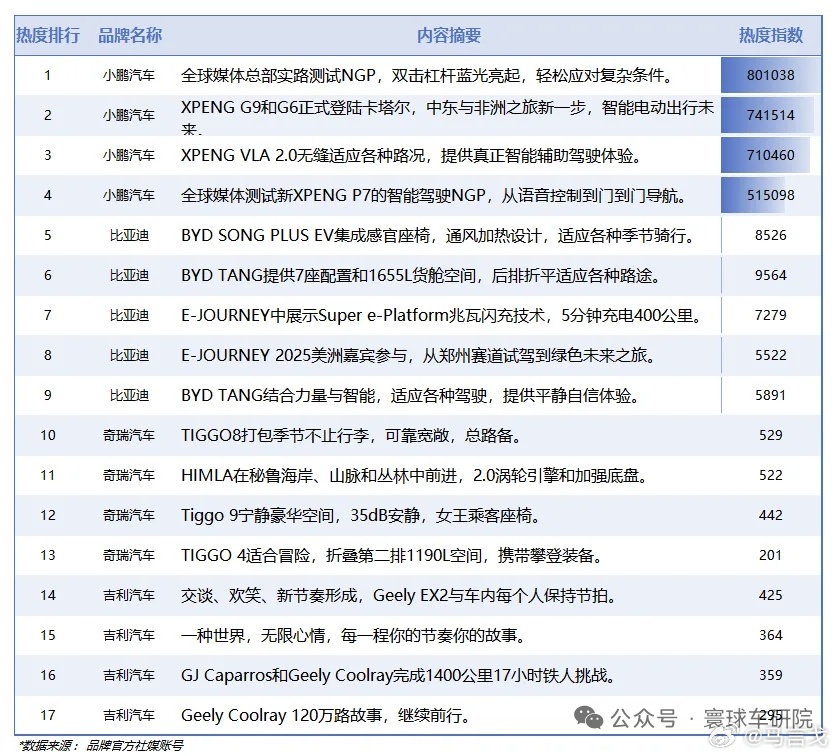Viewport: 837px width, 756px height.
Task: Click summary about XPENG VLA 2.0
Action: click(x=410, y=155)
